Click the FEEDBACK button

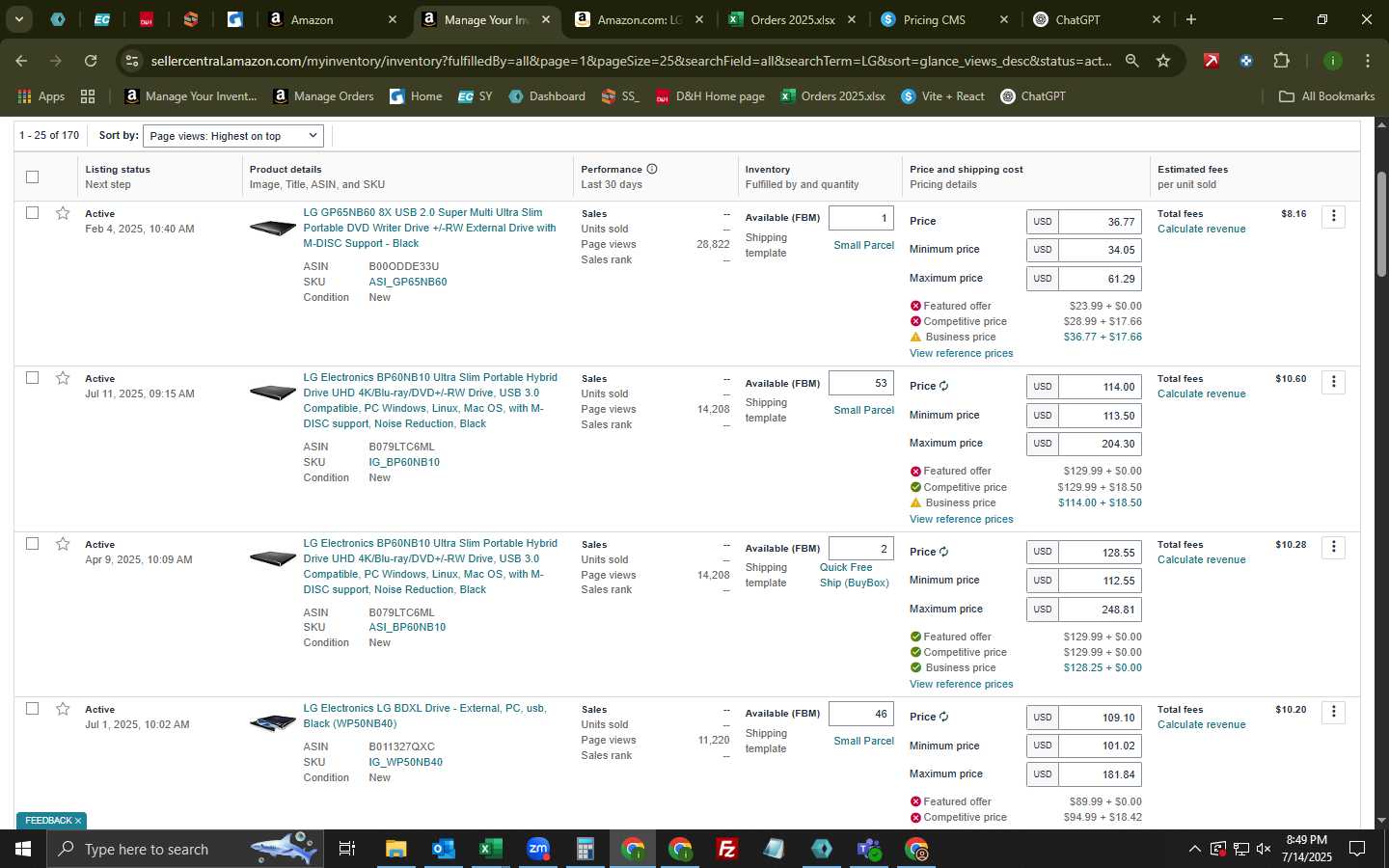coord(51,821)
